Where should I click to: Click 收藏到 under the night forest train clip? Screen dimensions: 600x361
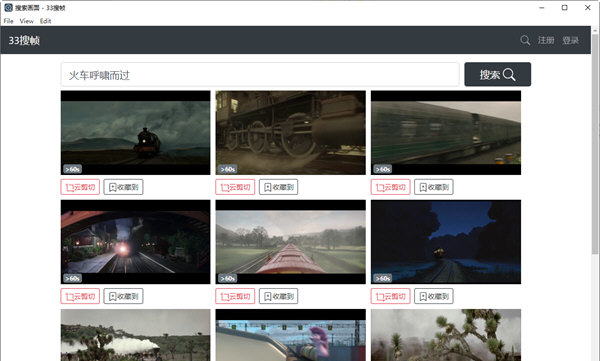click(434, 296)
